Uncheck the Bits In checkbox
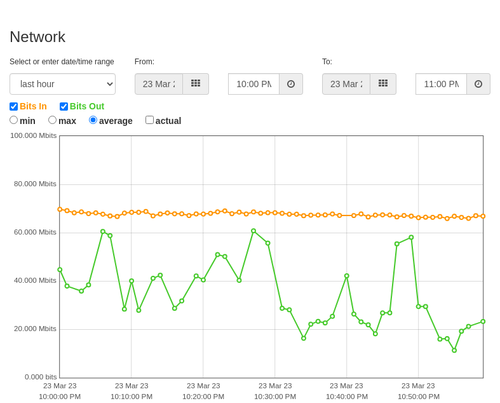Viewport: 500px width, 403px height. tap(14, 106)
